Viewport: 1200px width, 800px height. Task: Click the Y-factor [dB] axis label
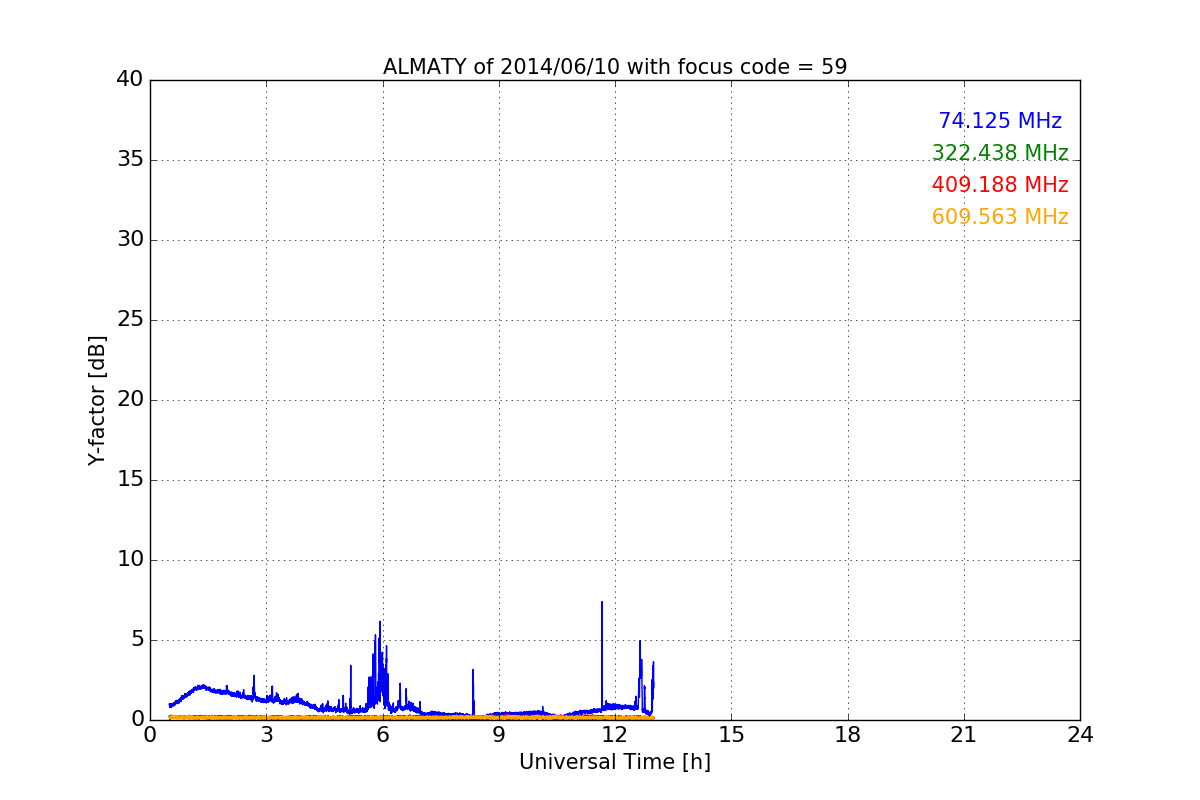click(x=97, y=400)
